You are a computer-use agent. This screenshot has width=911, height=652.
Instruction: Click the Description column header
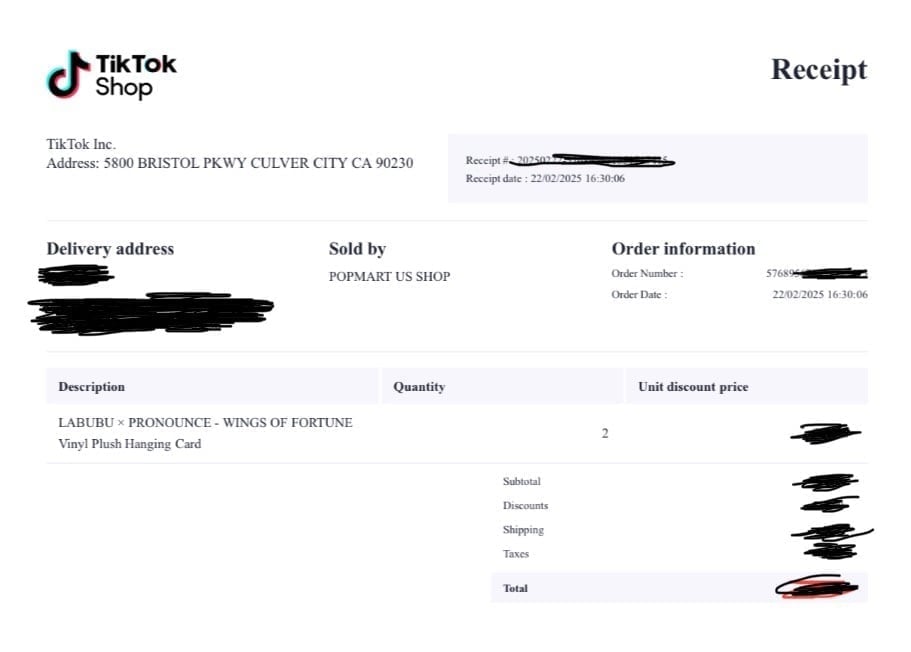pos(91,387)
